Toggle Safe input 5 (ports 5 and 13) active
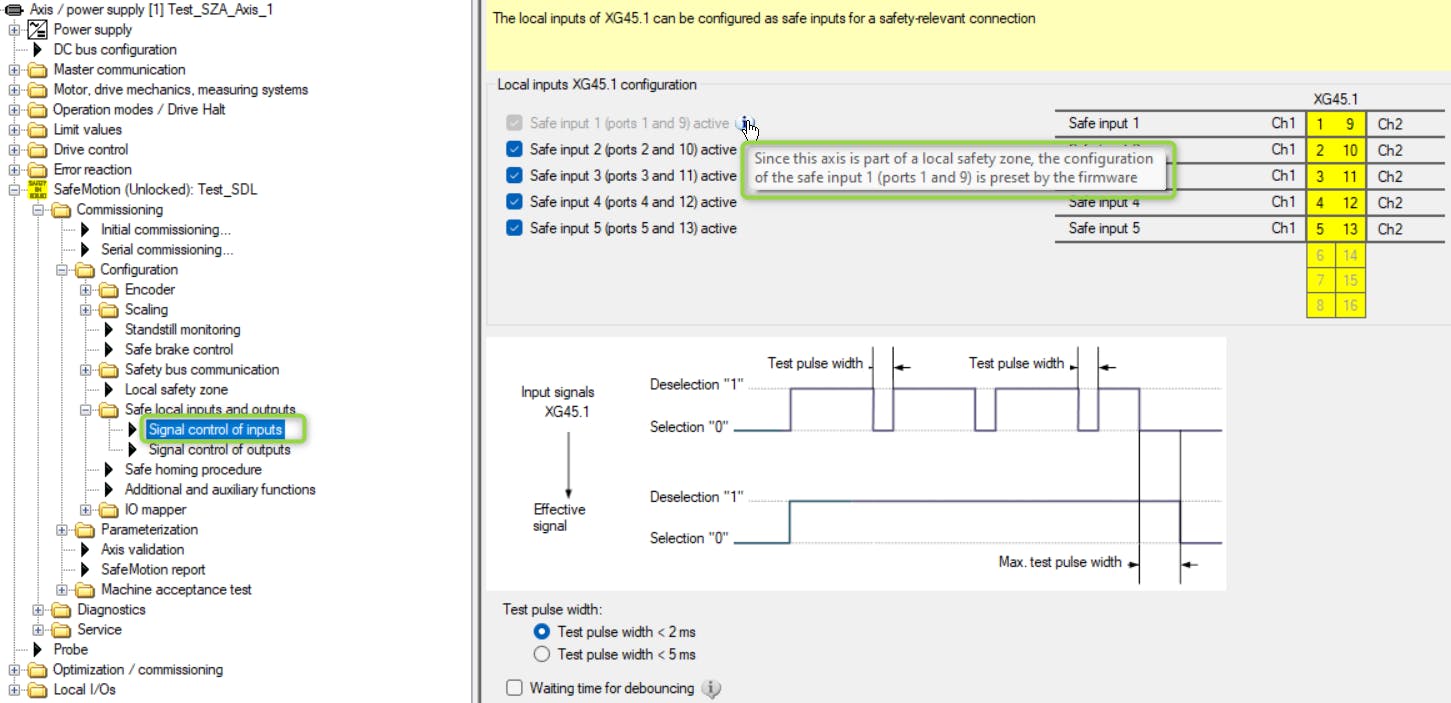 point(514,228)
